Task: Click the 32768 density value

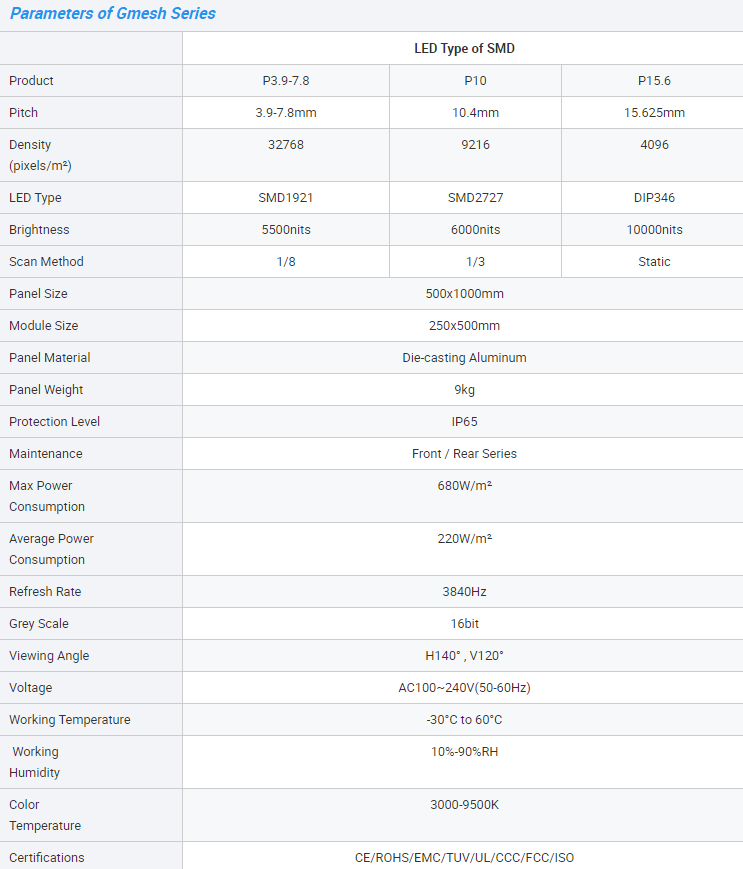Action: coord(286,145)
